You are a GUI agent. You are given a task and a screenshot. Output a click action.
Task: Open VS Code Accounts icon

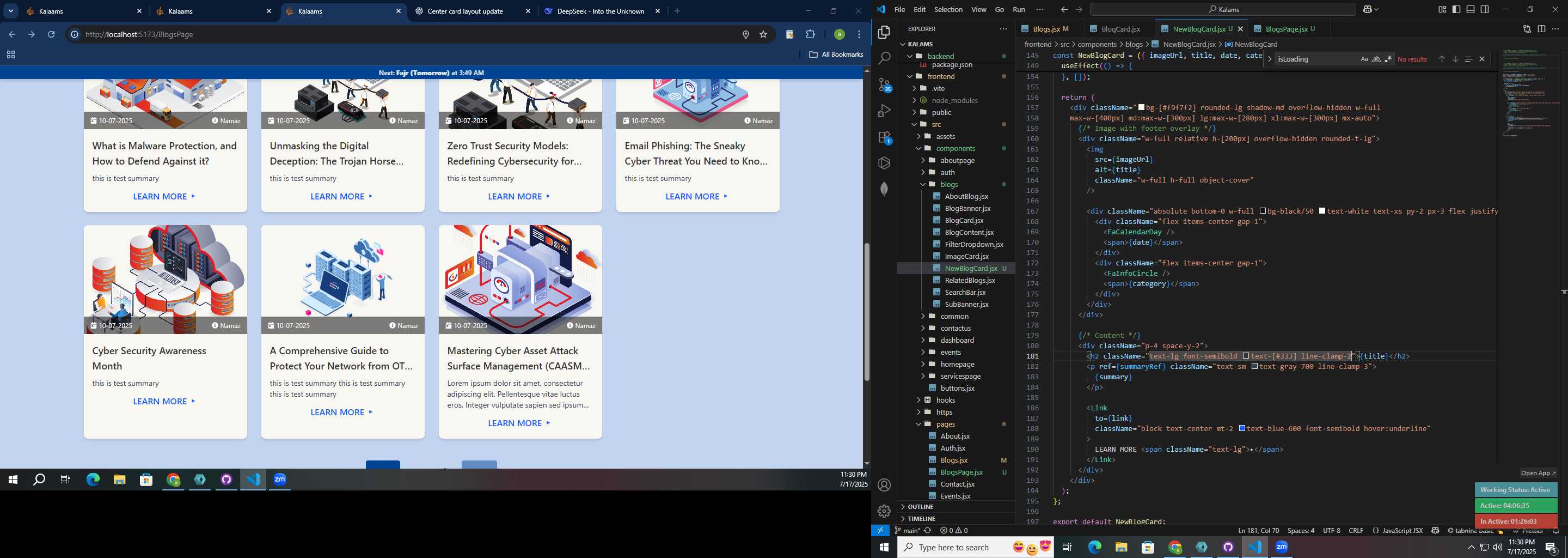click(x=884, y=485)
